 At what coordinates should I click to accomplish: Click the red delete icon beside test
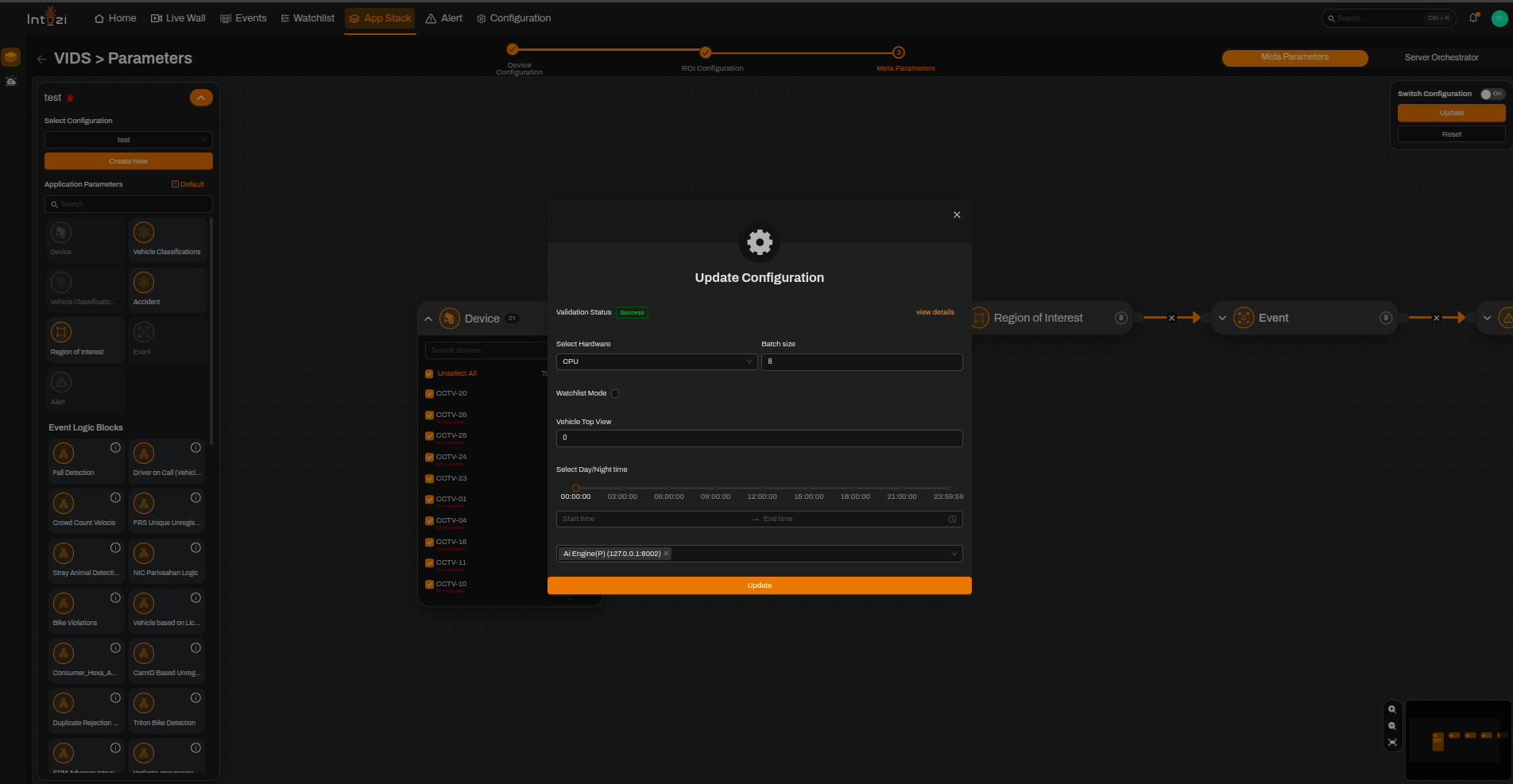coord(70,98)
